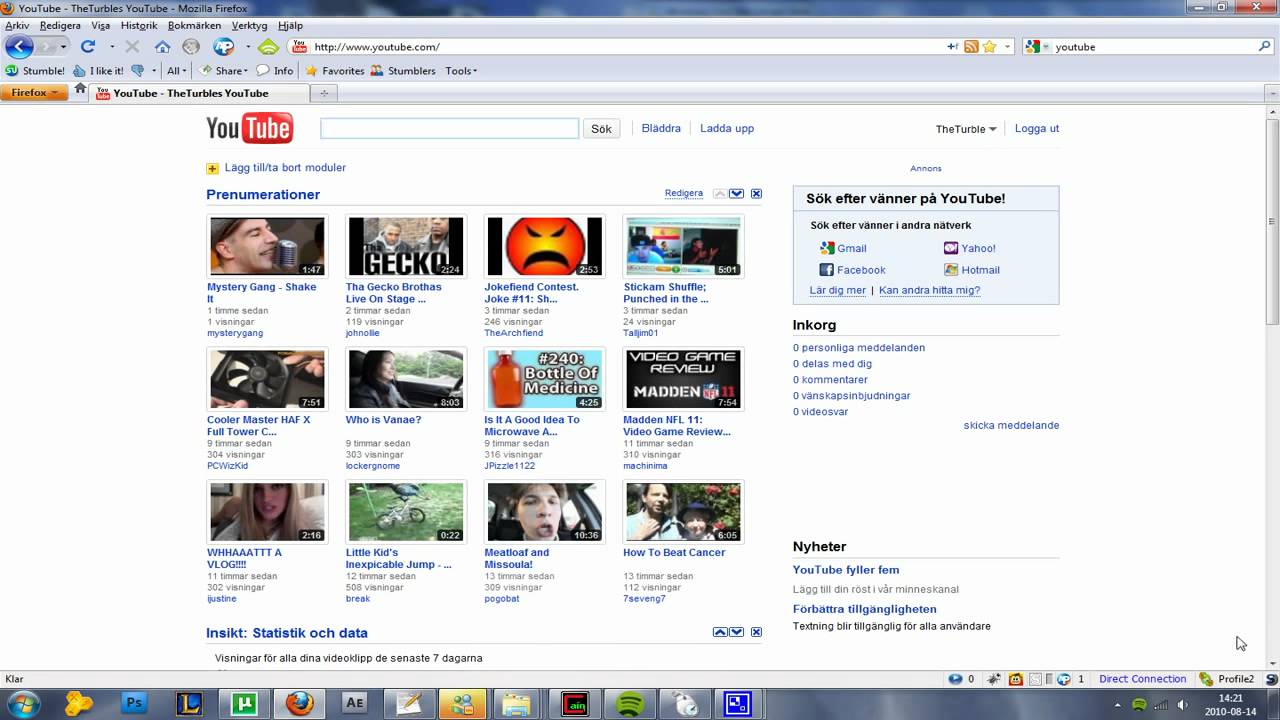Click the StumbleUpon Stumble! button
The image size is (1280, 720).
point(35,71)
